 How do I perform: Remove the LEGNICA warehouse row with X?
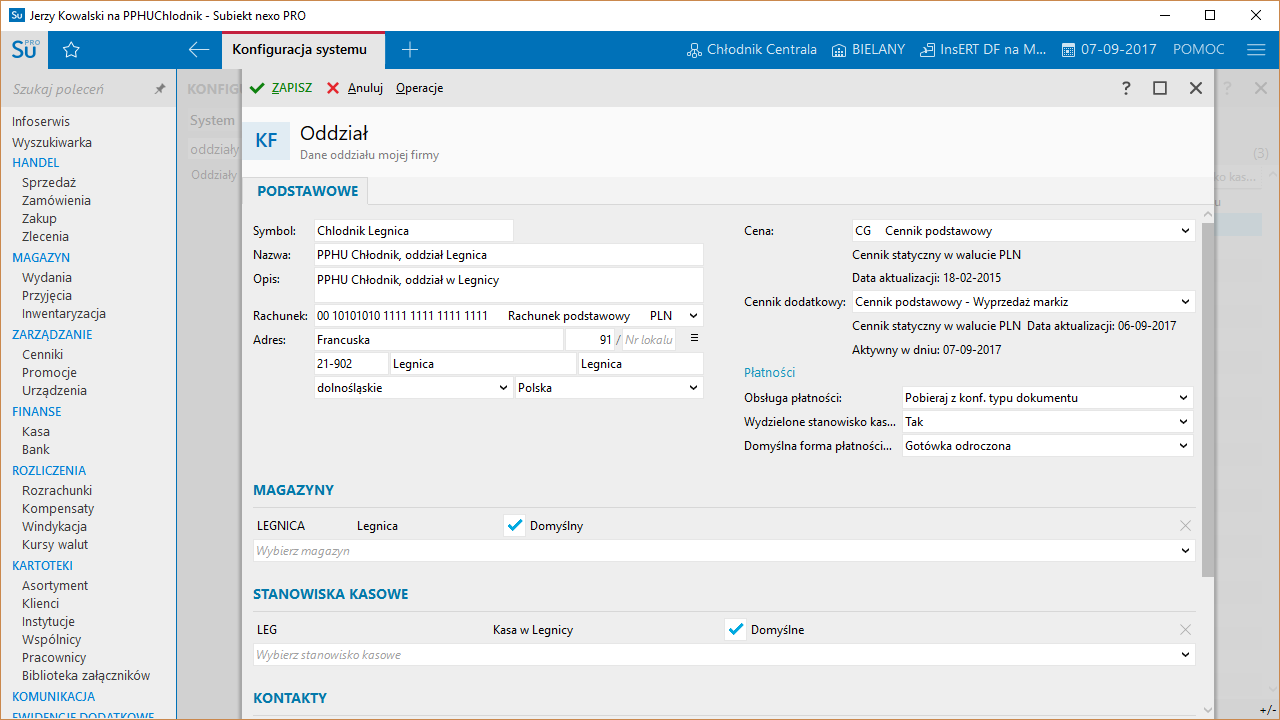(1185, 526)
